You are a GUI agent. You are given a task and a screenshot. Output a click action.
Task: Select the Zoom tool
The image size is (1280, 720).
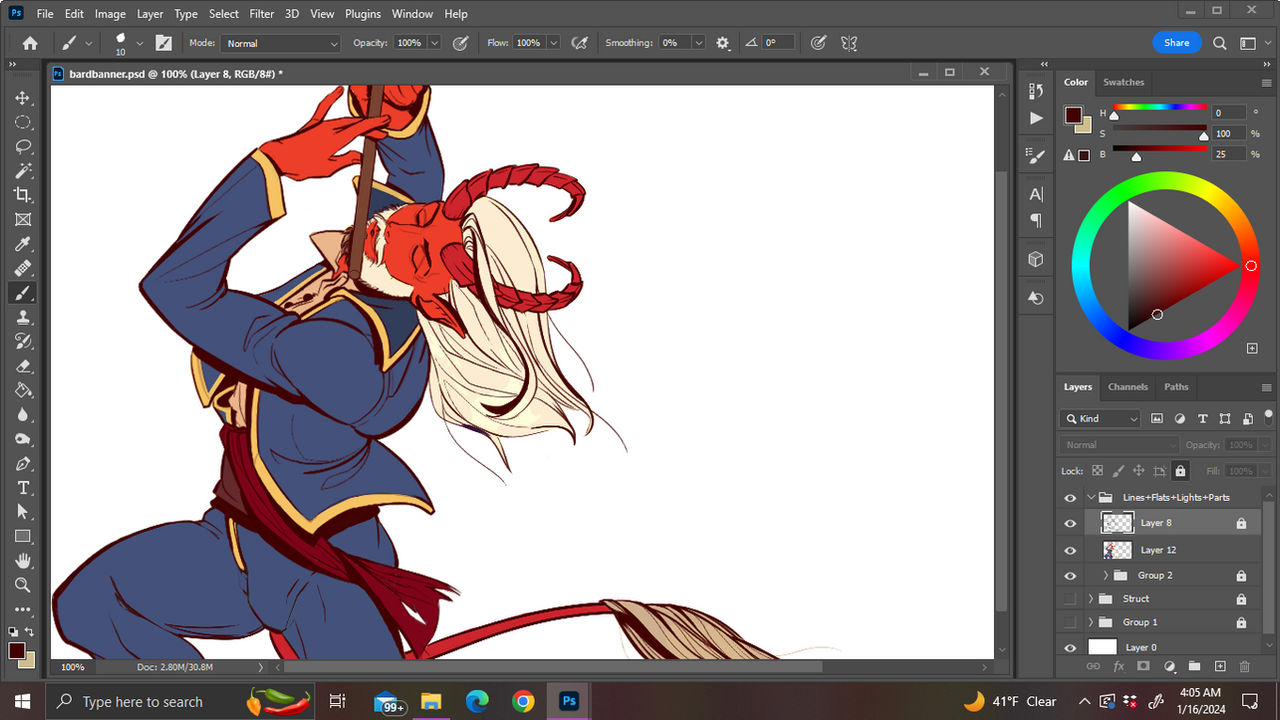click(22, 585)
